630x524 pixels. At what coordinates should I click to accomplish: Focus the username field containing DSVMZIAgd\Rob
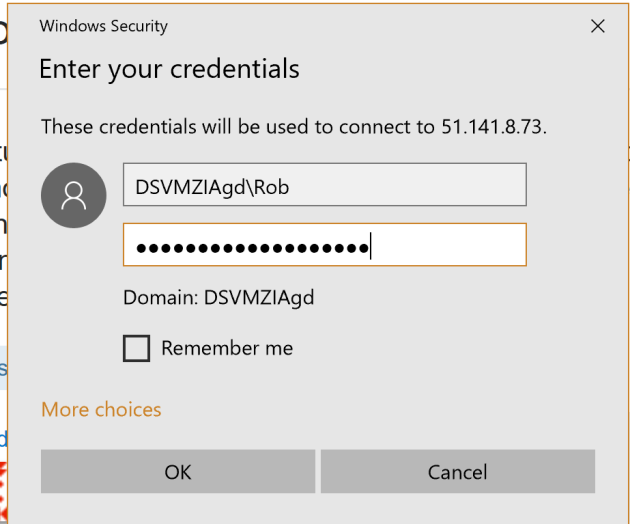324,185
